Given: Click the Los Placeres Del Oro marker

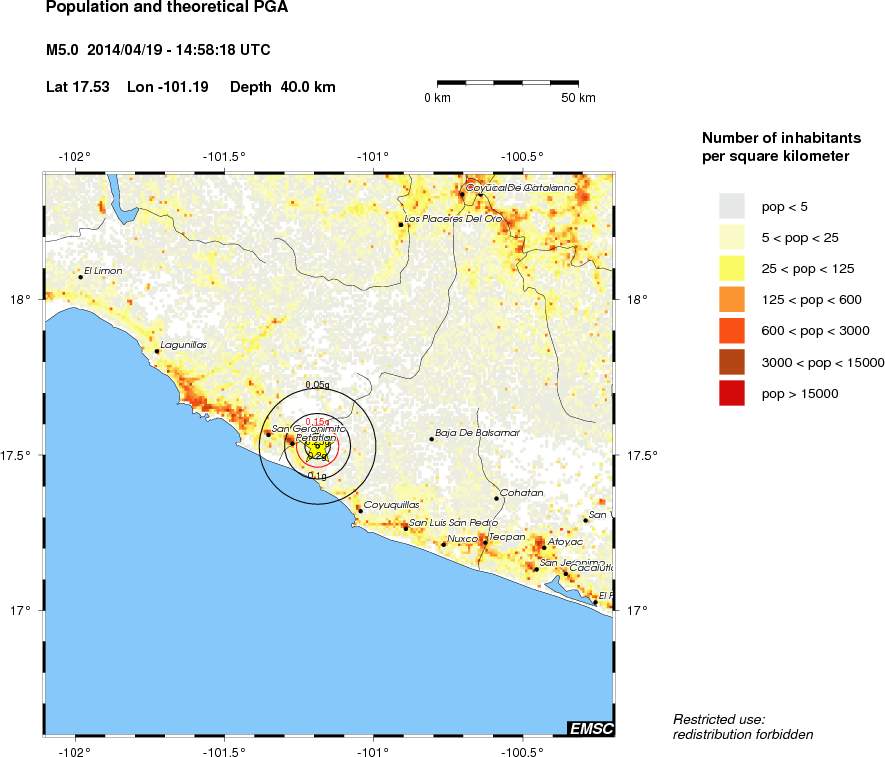Looking at the screenshot, I should tap(401, 225).
